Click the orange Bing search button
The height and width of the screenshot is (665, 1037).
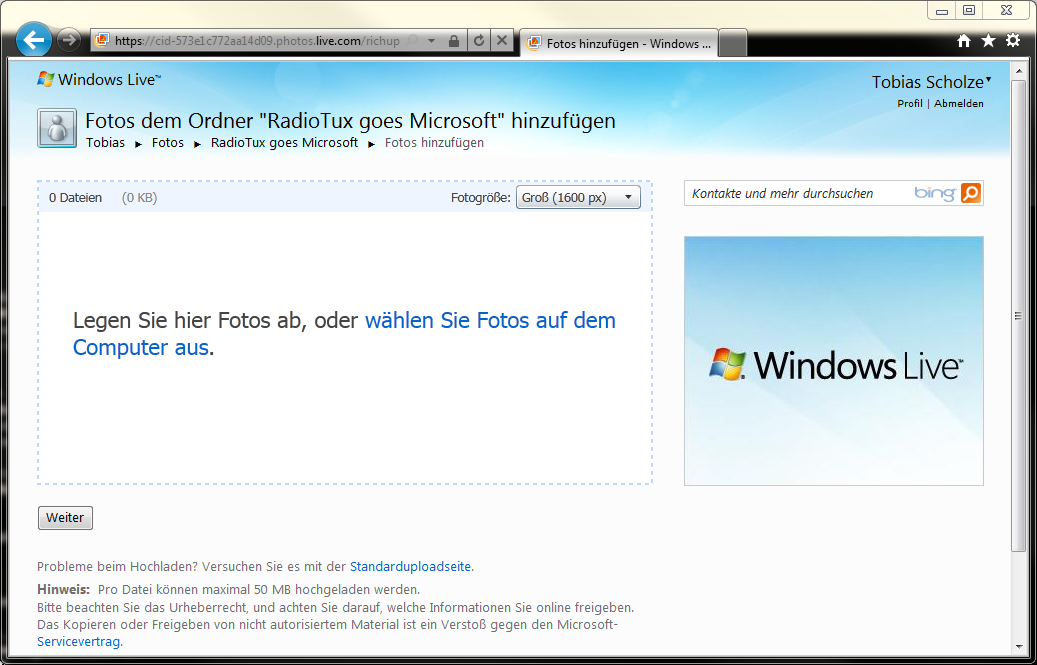coord(971,193)
